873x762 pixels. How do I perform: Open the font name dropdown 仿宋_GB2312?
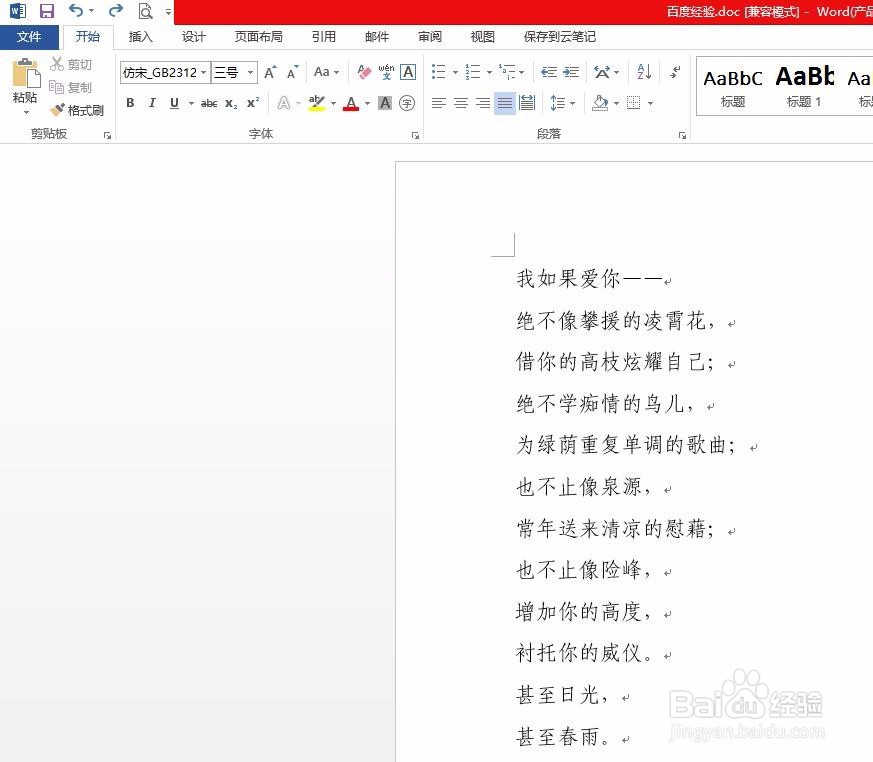coord(204,72)
